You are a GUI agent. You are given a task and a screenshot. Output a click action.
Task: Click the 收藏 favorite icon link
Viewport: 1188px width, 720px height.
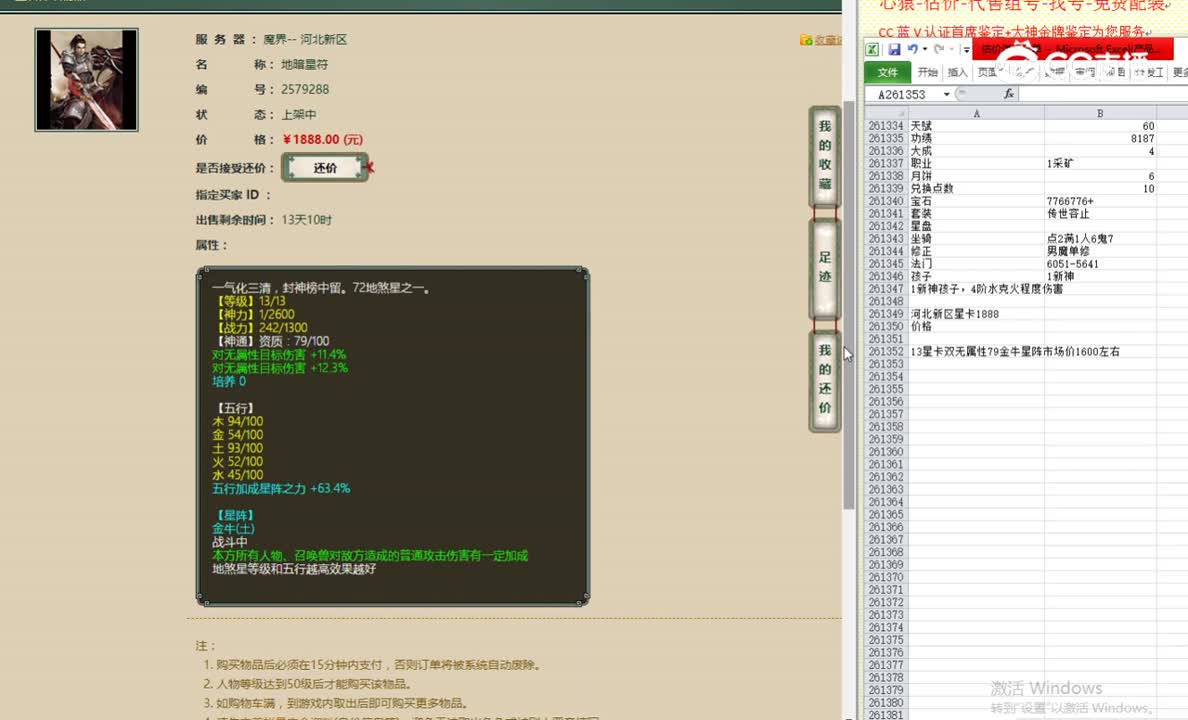point(820,39)
